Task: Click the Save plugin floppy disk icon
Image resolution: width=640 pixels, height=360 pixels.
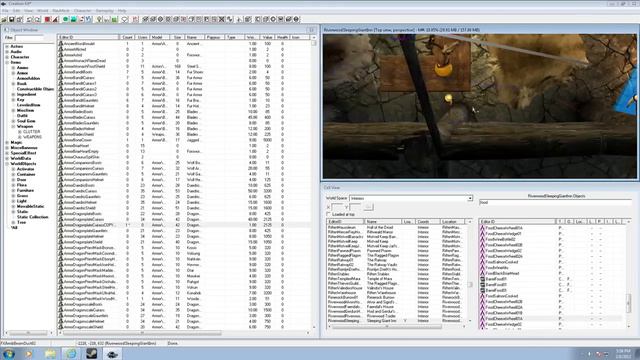Action: point(11,19)
